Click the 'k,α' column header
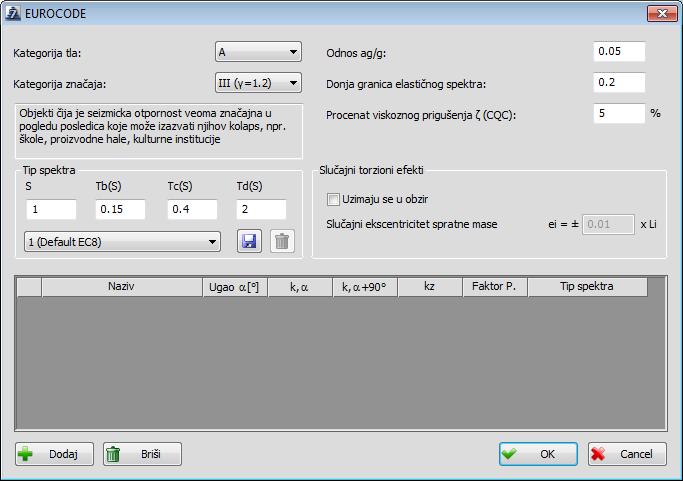The height and width of the screenshot is (481, 683). (x=300, y=287)
